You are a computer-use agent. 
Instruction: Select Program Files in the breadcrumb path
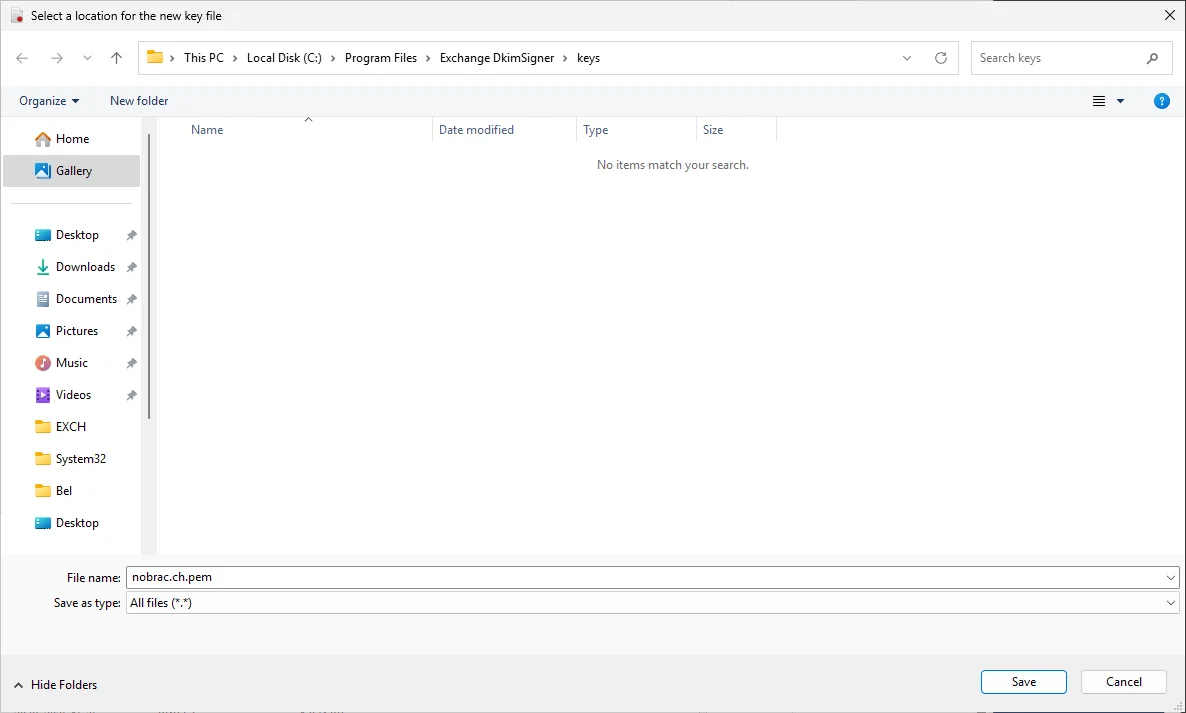pos(380,58)
